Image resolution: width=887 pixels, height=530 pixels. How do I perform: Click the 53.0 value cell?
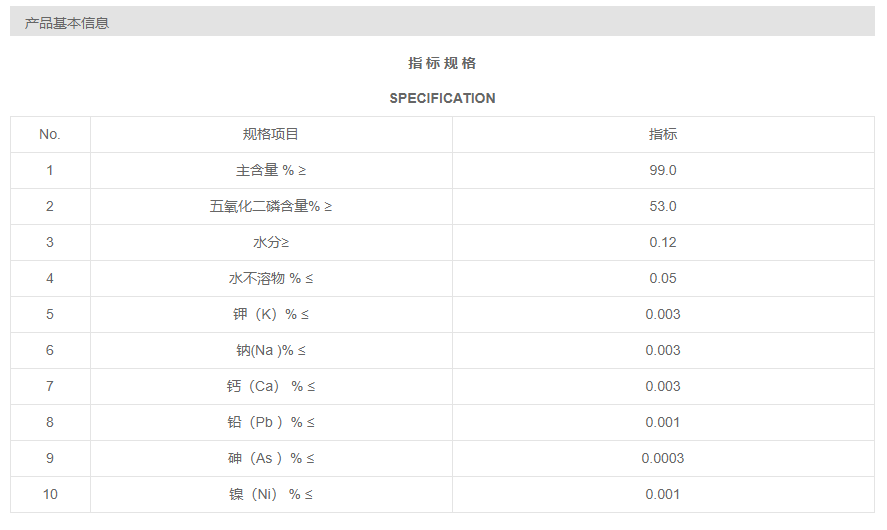click(x=663, y=206)
